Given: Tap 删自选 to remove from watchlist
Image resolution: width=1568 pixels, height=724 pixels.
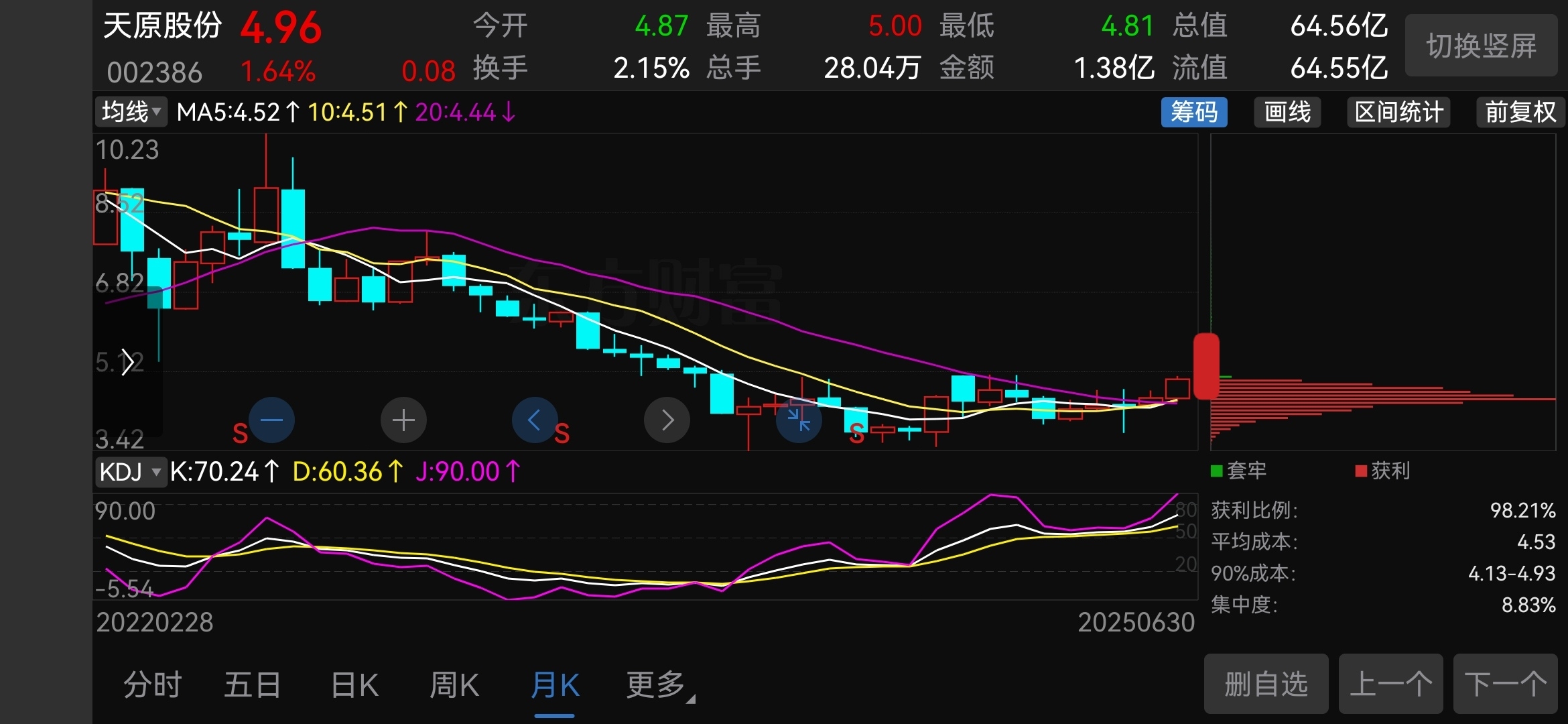Looking at the screenshot, I should 1266,684.
